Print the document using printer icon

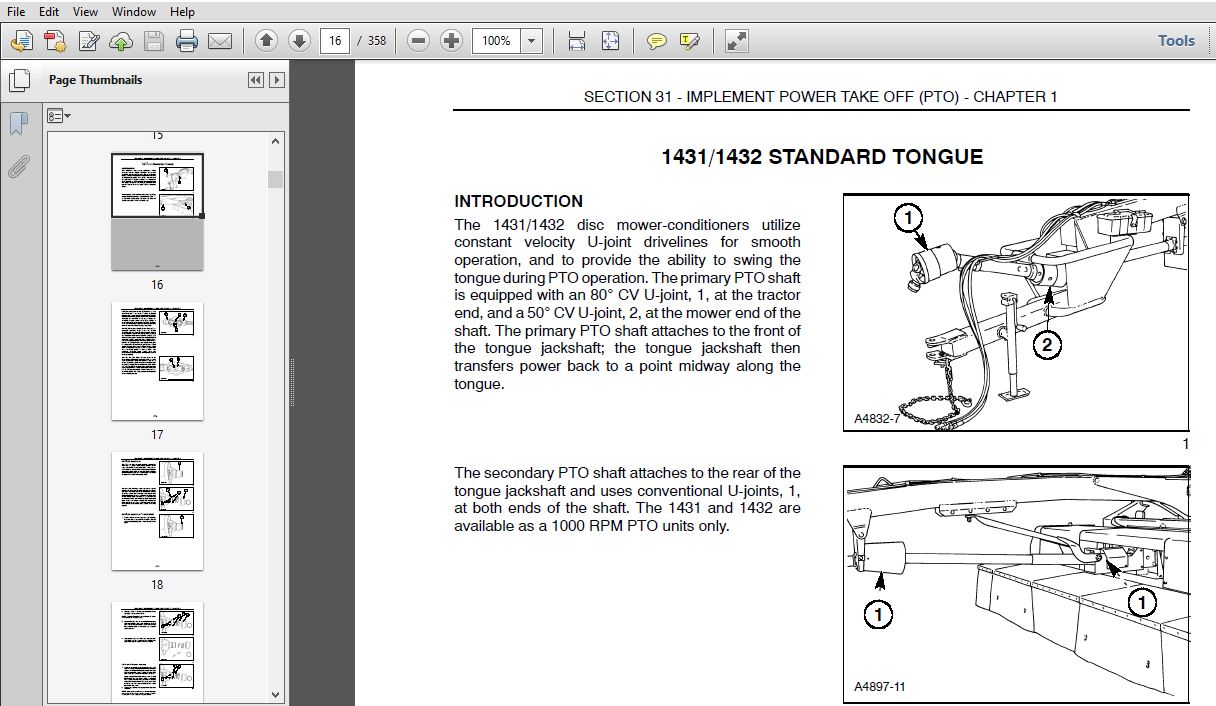(x=187, y=41)
